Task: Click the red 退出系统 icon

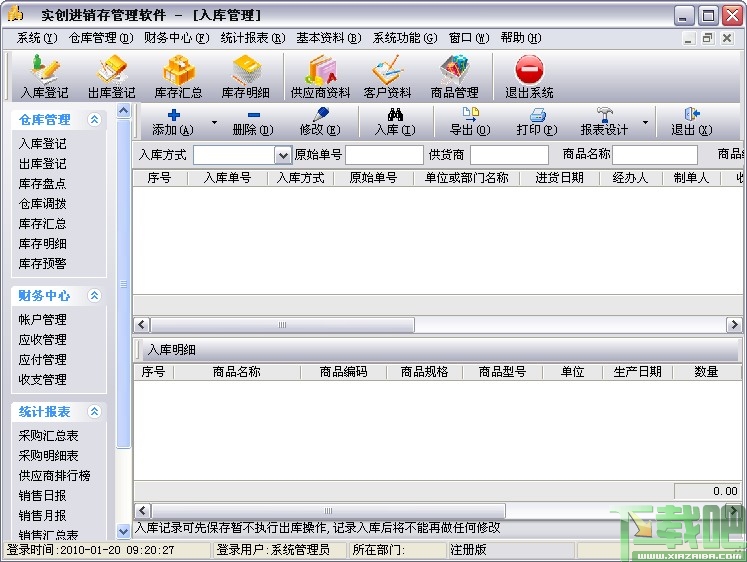Action: pyautogui.click(x=529, y=70)
